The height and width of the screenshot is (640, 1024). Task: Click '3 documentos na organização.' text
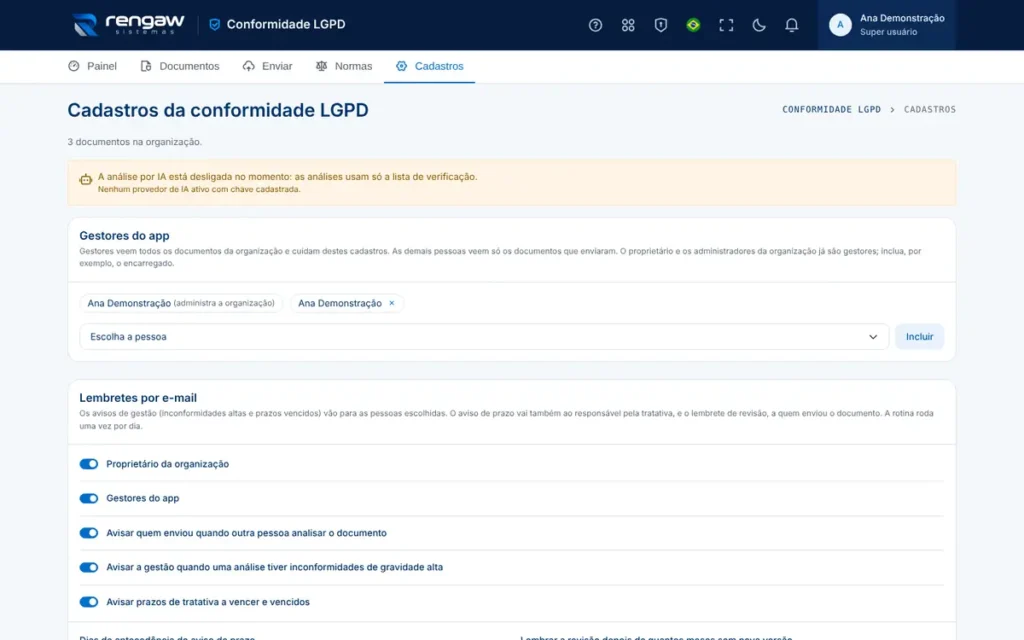[x=135, y=142]
